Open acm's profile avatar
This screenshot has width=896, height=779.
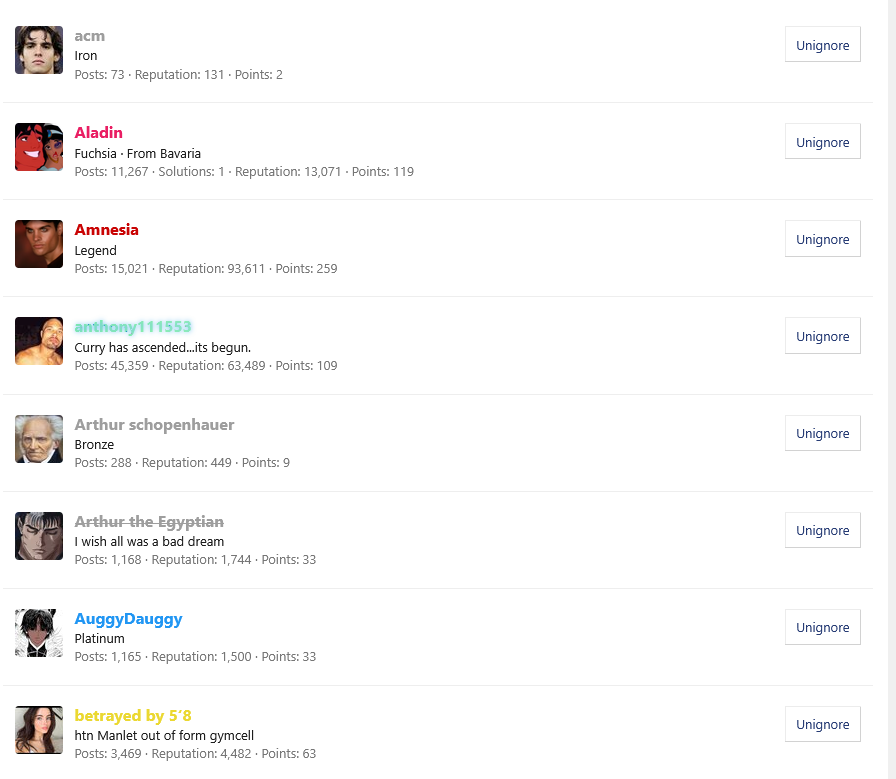[39, 50]
